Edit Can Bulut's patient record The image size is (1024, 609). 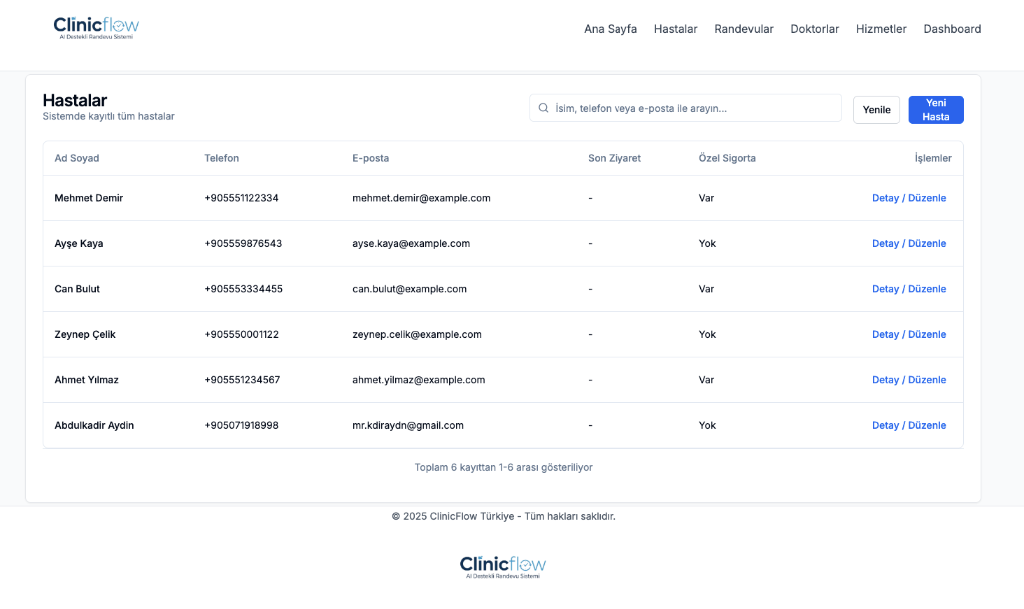908,289
